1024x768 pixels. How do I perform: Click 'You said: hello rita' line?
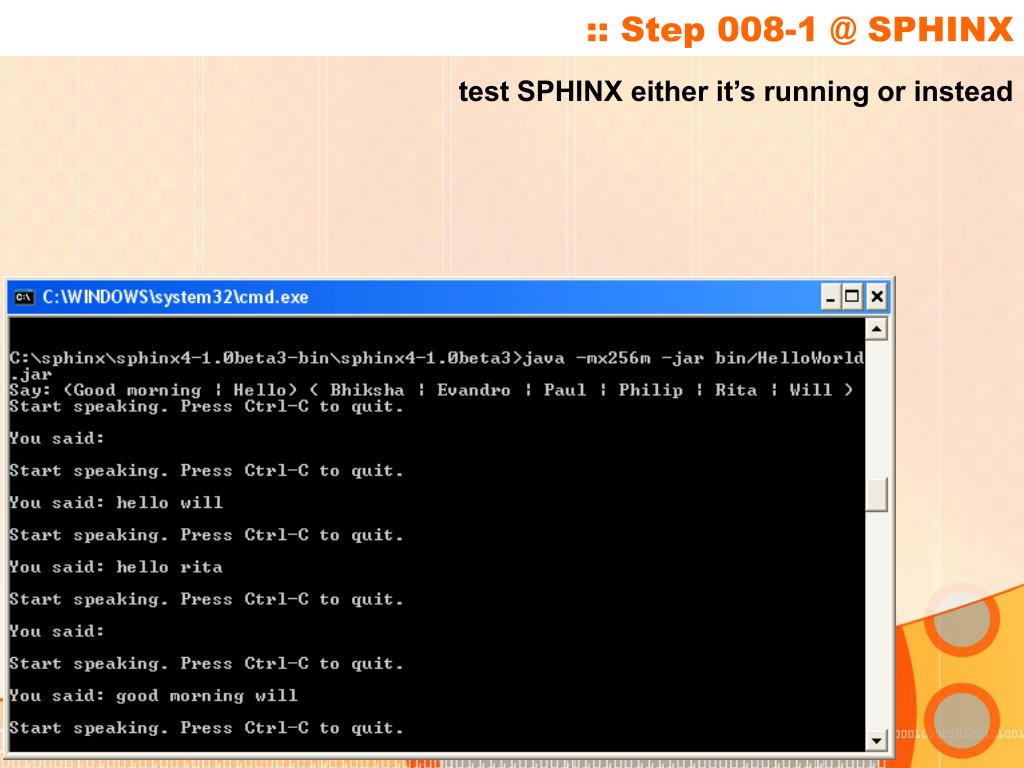click(116, 567)
